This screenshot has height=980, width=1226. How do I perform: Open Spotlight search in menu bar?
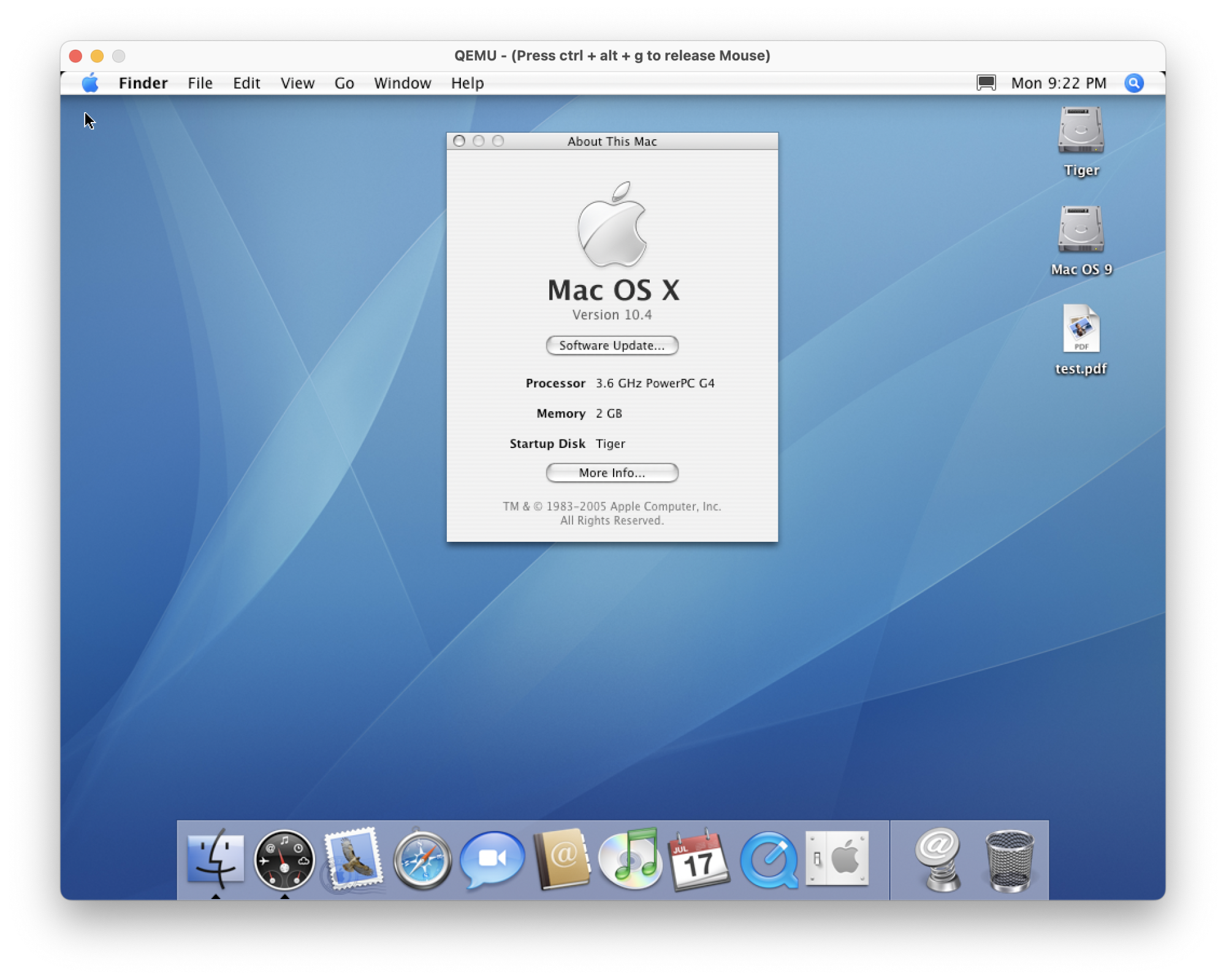coord(1133,83)
